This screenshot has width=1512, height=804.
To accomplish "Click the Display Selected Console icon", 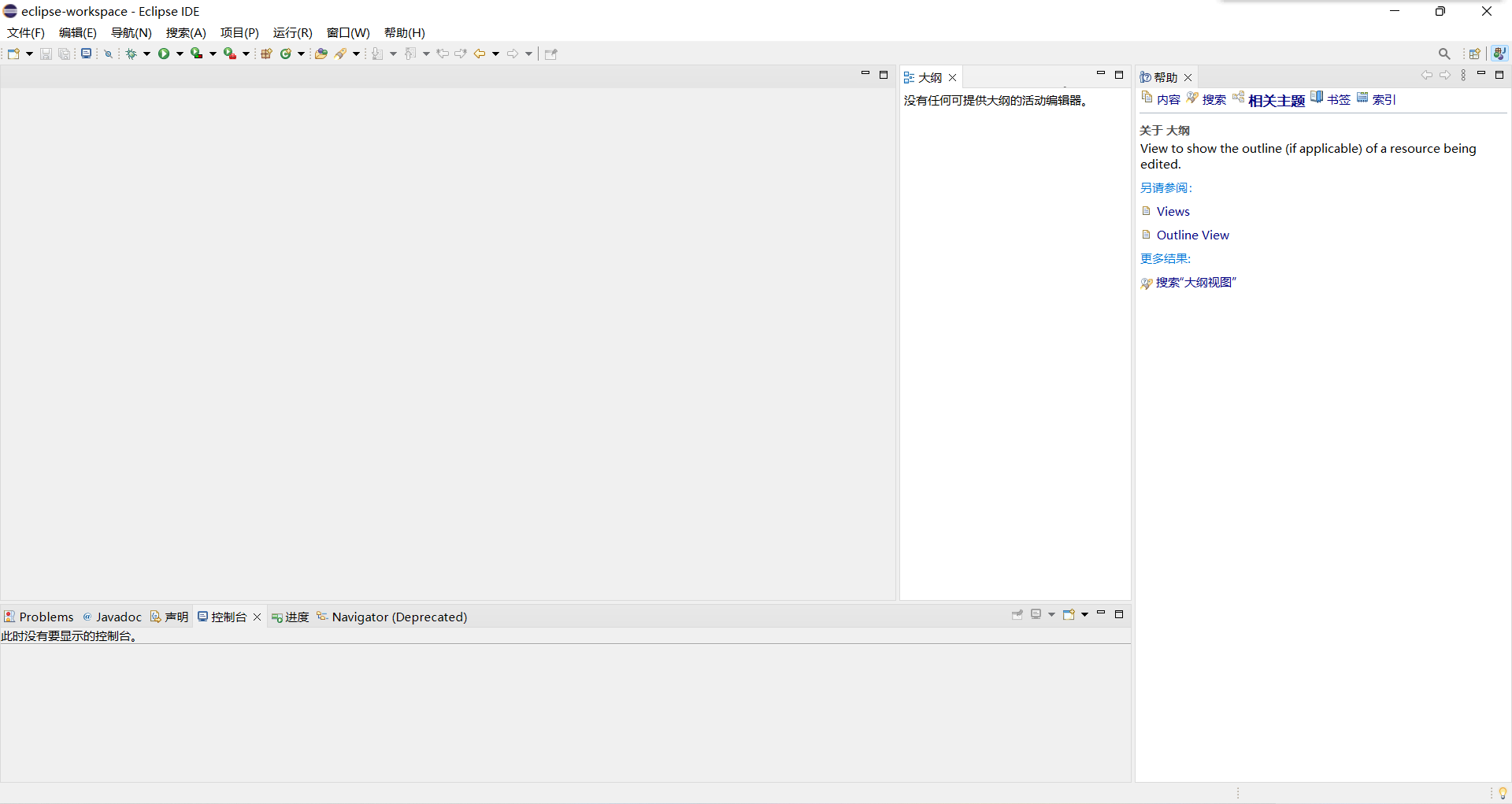I will coord(1036,614).
